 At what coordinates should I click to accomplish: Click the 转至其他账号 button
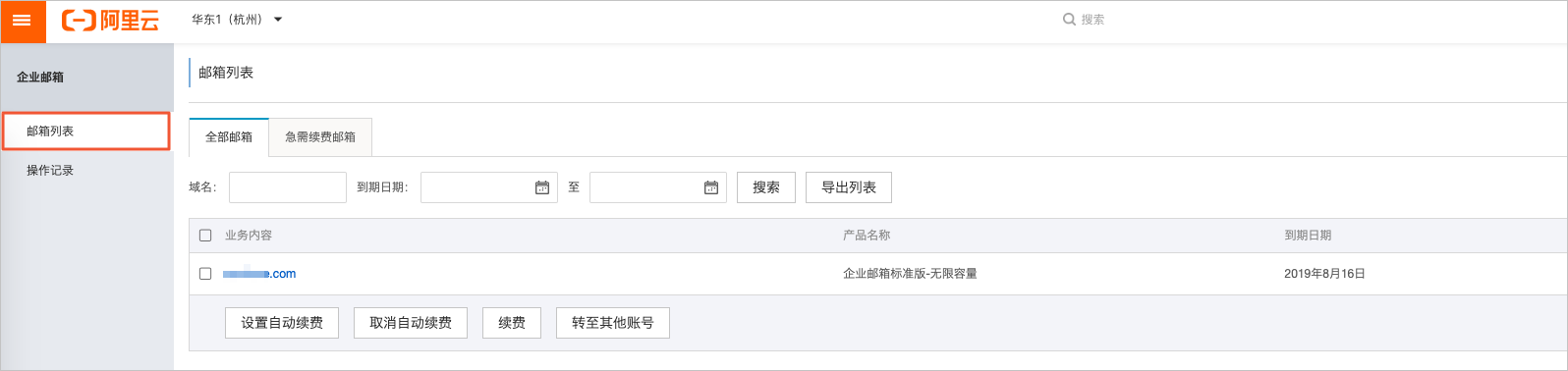pyautogui.click(x=613, y=323)
